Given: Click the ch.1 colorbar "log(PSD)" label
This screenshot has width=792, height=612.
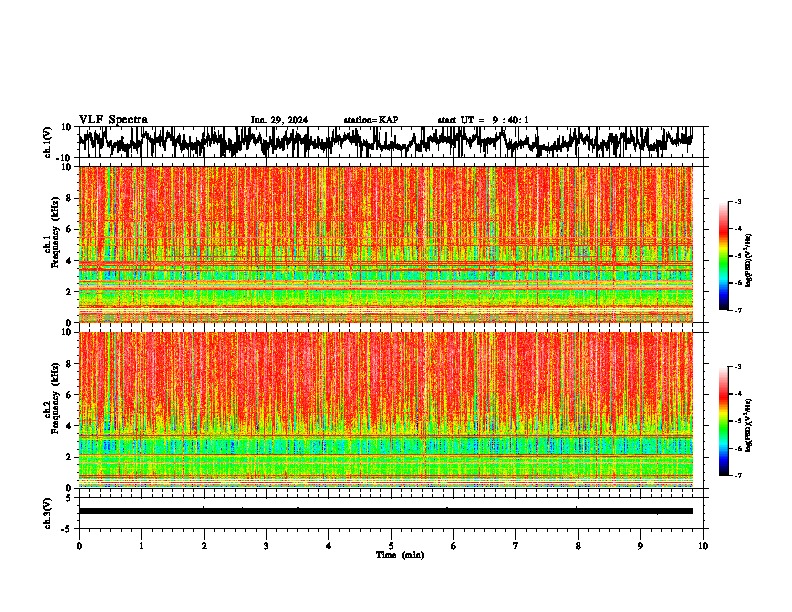Looking at the screenshot, I should (x=748, y=260).
